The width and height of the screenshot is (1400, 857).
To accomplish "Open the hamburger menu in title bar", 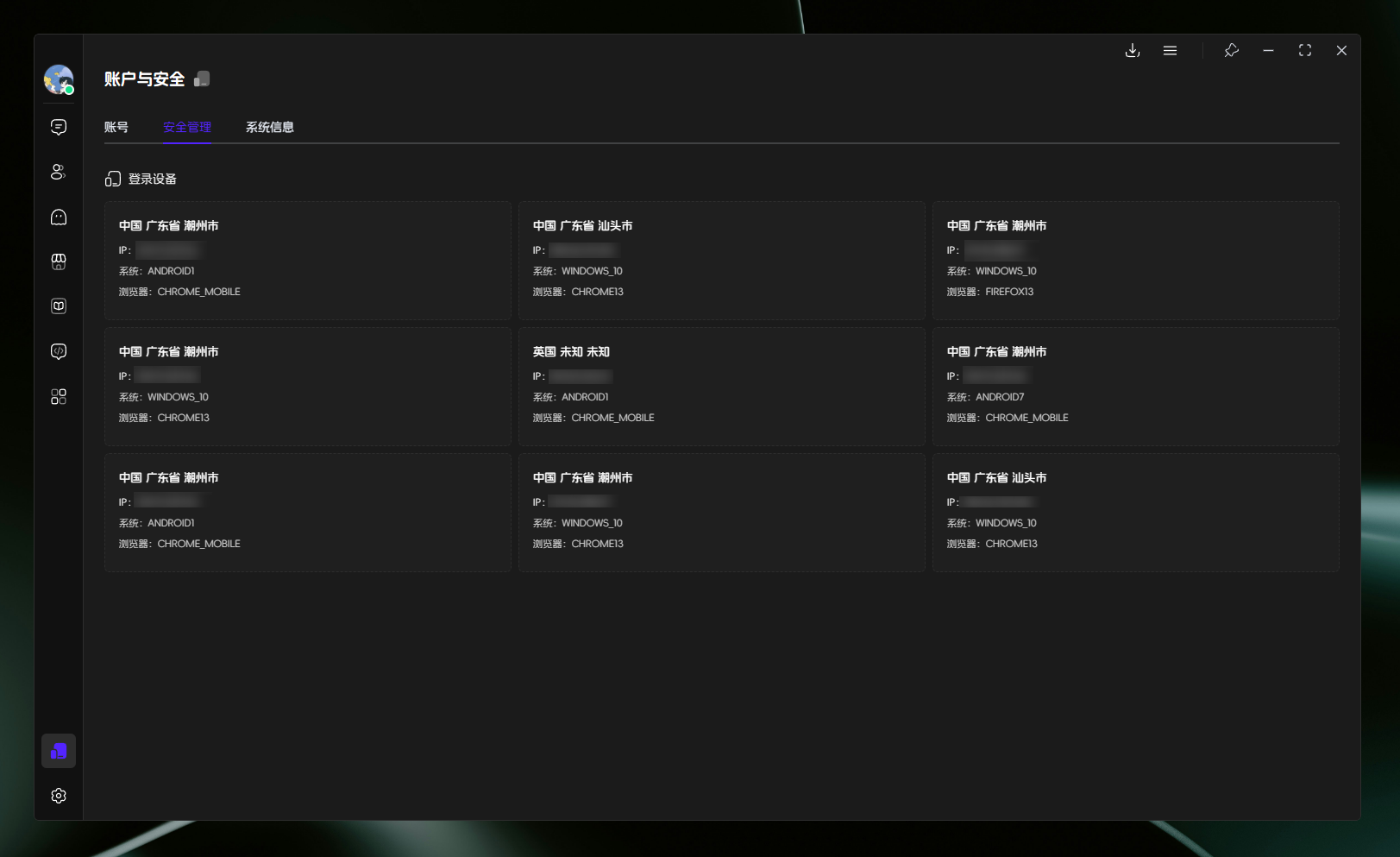I will [1170, 51].
